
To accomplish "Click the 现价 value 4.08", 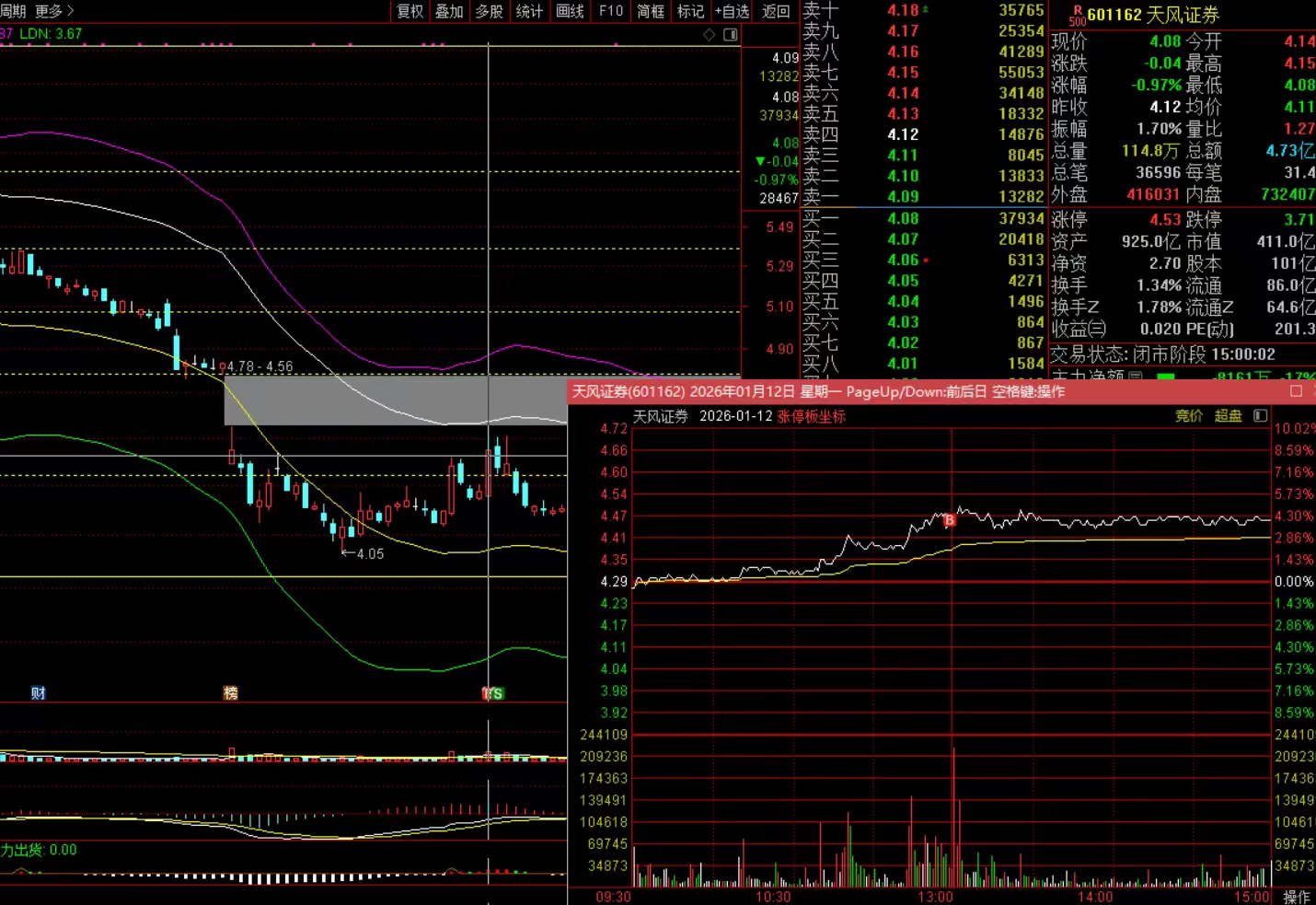I will point(1165,41).
